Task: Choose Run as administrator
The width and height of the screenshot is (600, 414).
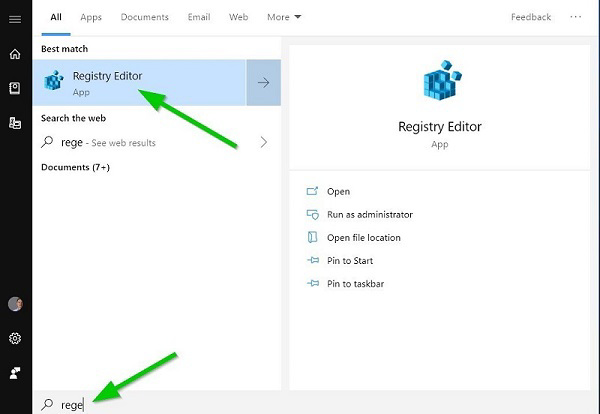Action: tap(369, 214)
